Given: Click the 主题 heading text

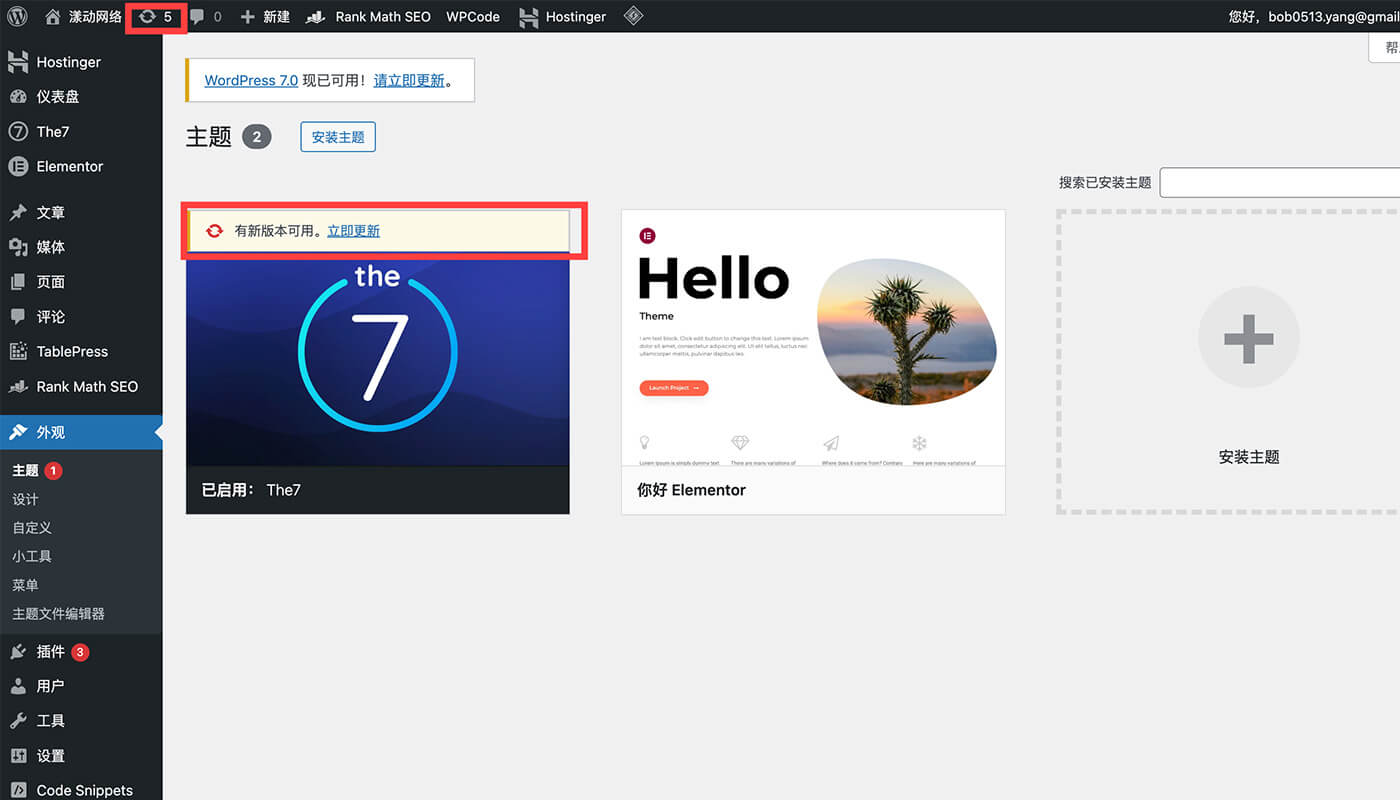Looking at the screenshot, I should [x=209, y=137].
